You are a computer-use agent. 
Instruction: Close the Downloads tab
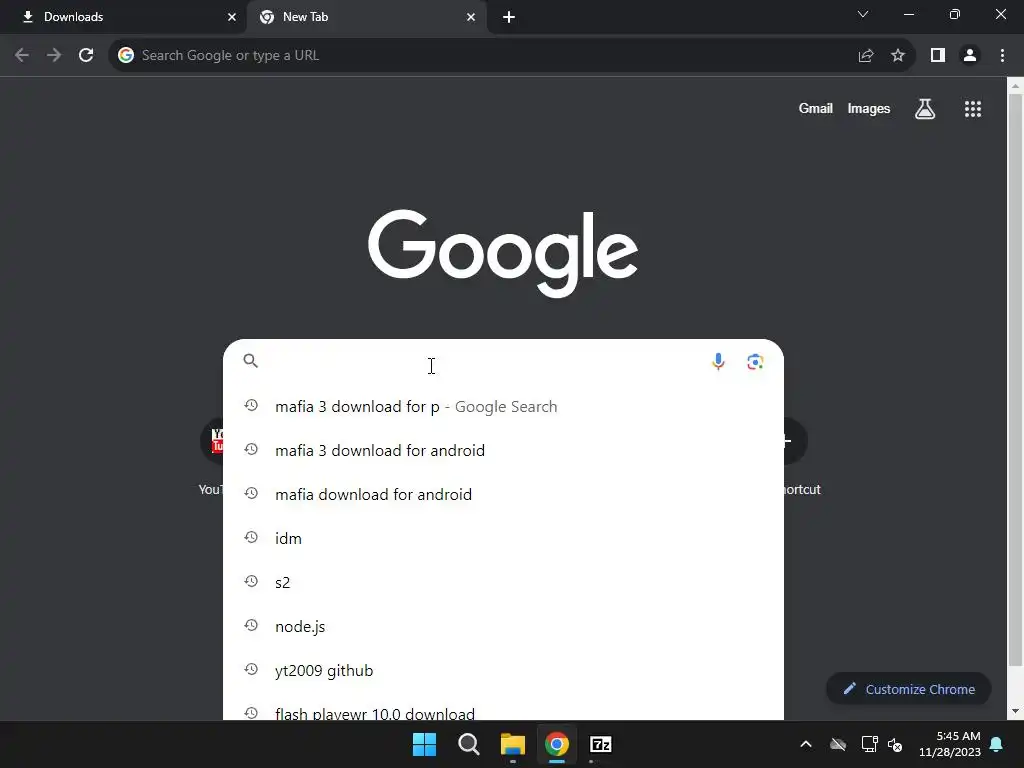click(232, 17)
